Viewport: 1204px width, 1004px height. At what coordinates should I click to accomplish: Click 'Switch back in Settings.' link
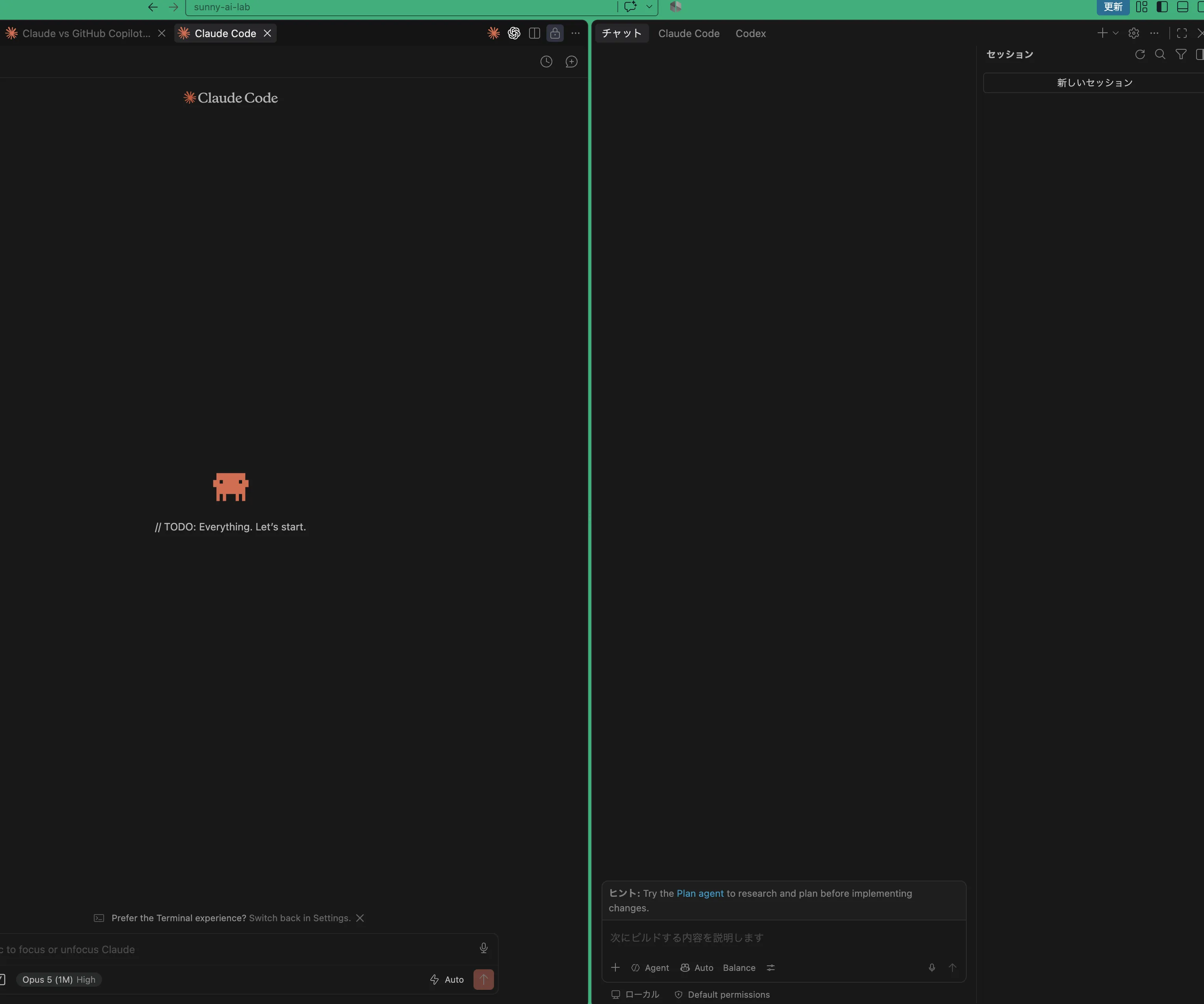[300, 918]
